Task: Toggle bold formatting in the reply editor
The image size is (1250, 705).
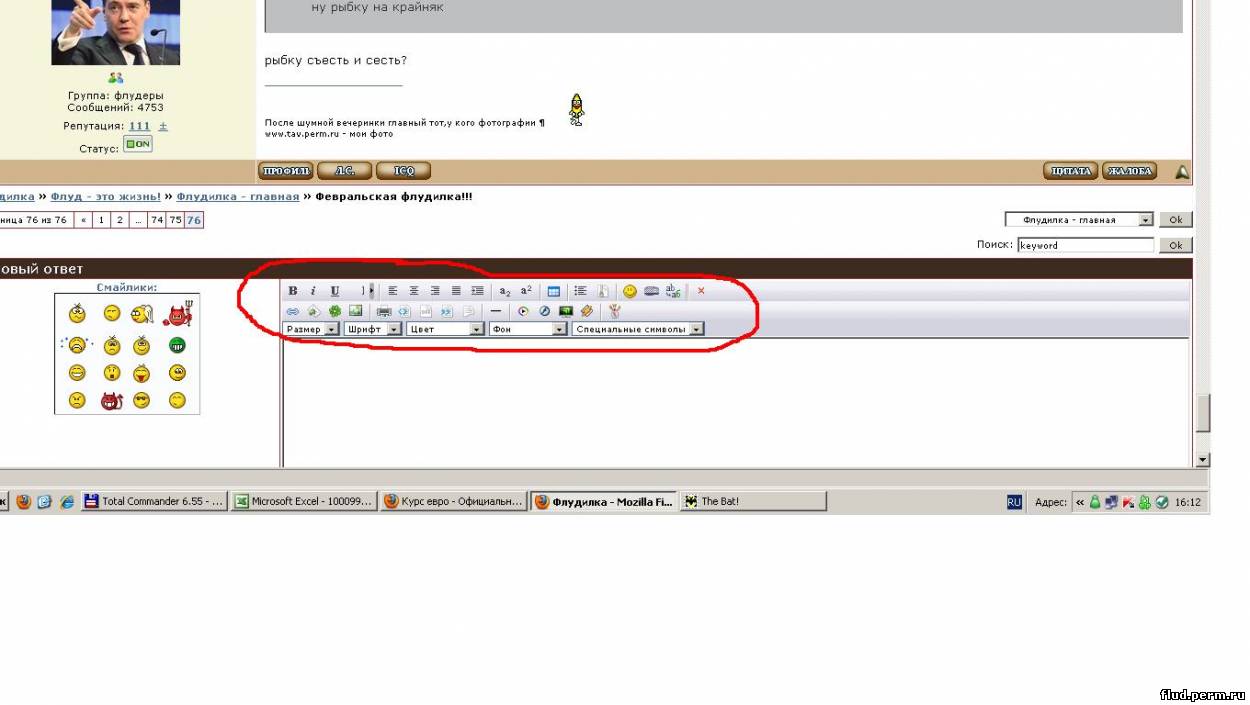Action: pos(293,291)
